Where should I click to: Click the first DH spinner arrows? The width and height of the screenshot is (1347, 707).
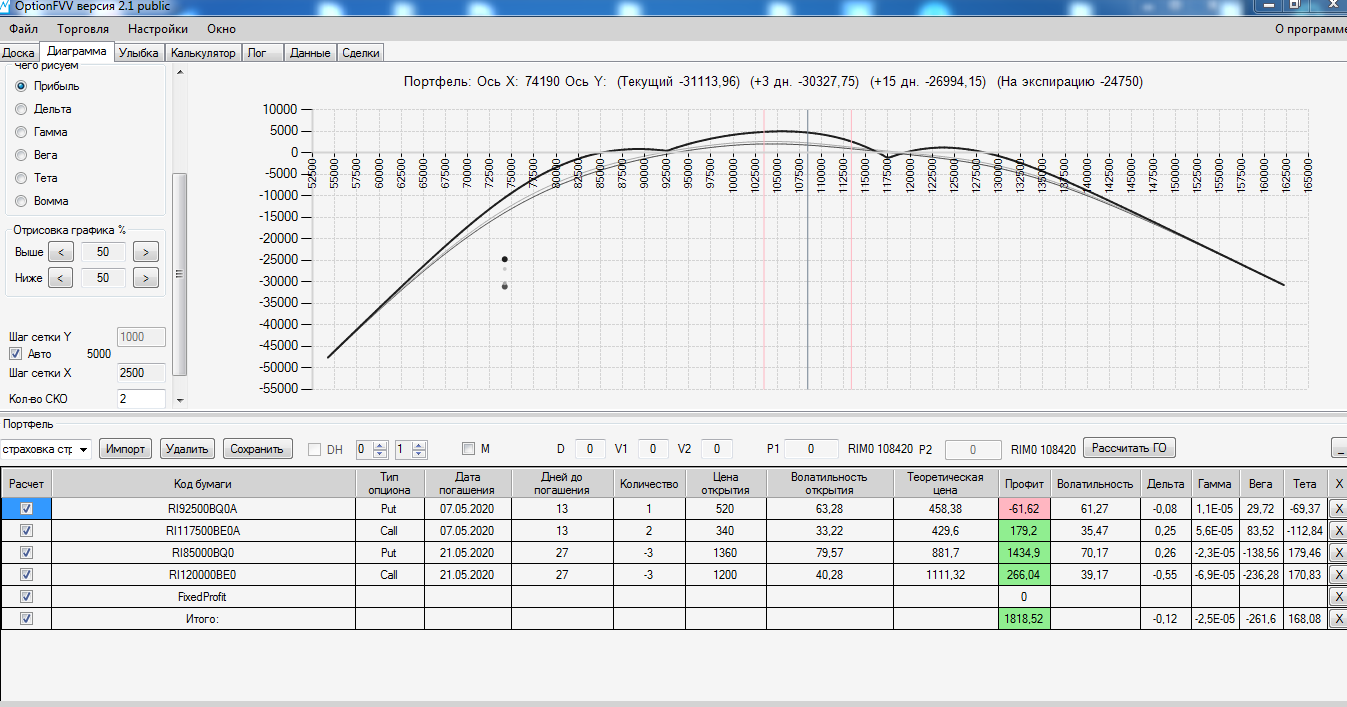[381, 449]
